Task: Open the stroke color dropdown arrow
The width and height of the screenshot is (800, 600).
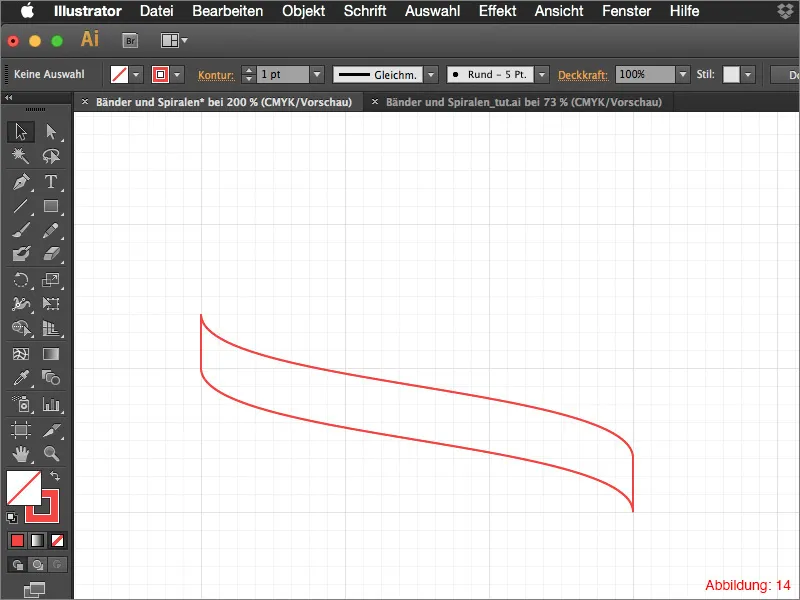Action: pyautogui.click(x=177, y=74)
